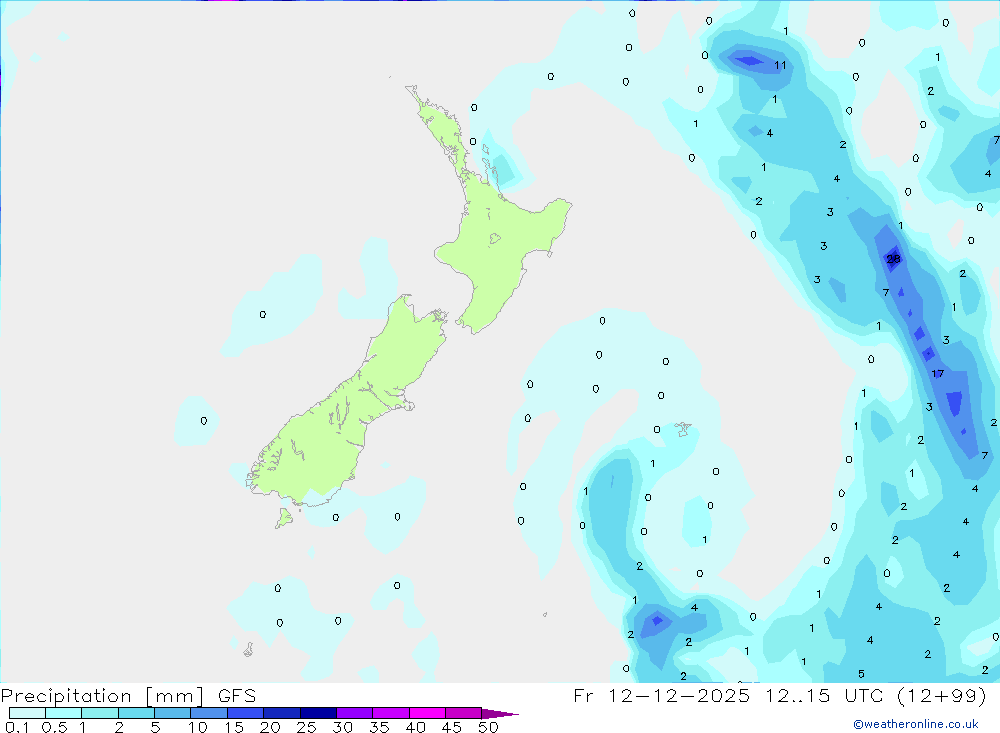Viewport: 1000px width, 733px height.
Task: Click the 10–15 mm blue legend swatch
Action: click(x=209, y=713)
